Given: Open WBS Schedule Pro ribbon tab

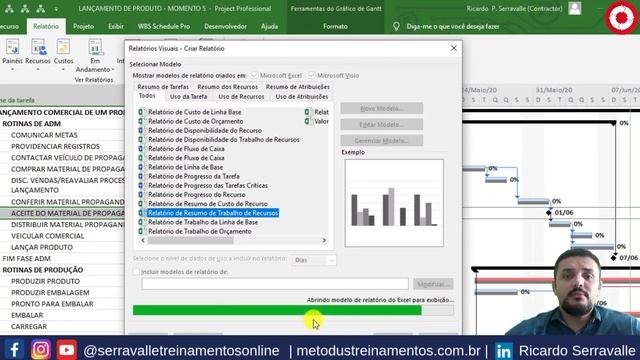Looking at the screenshot, I should pyautogui.click(x=164, y=26).
